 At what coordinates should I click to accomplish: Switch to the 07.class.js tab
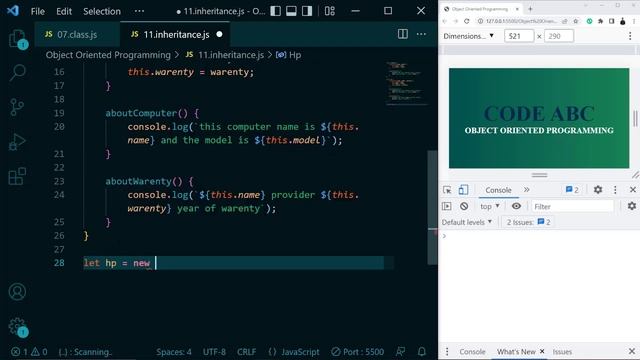(x=77, y=35)
